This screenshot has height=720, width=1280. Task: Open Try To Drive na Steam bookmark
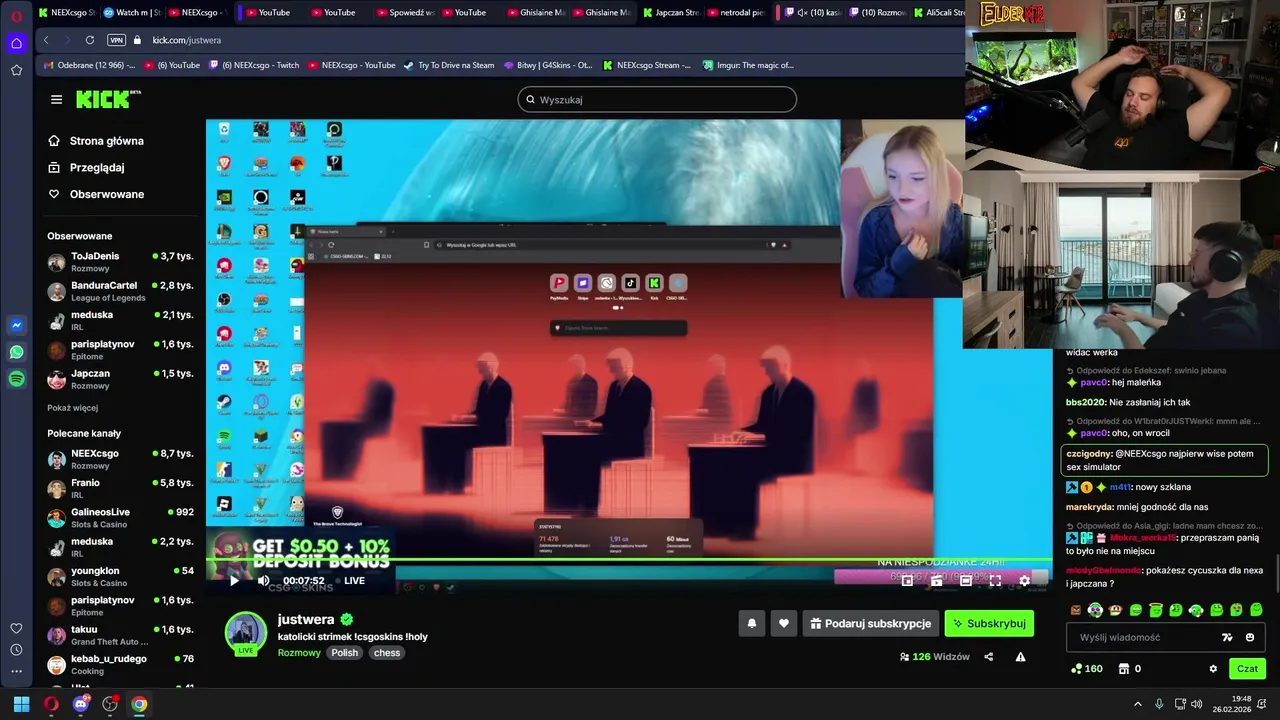(x=449, y=65)
